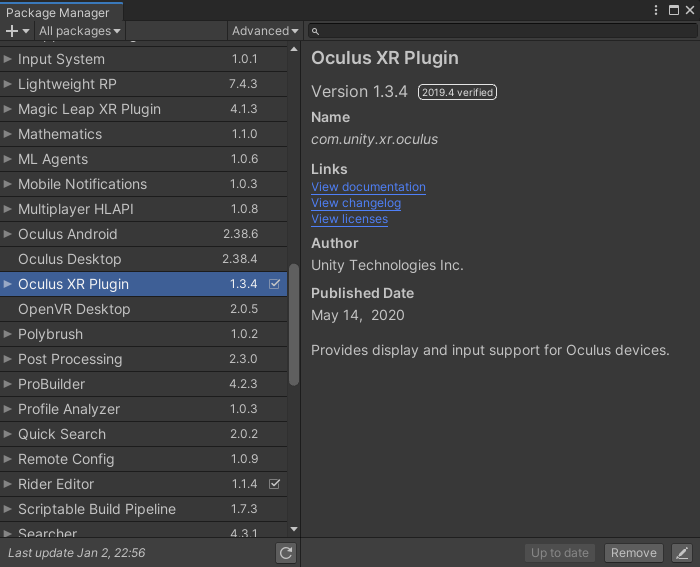Open the Advanced dropdown menu
The image size is (700, 567).
click(264, 31)
